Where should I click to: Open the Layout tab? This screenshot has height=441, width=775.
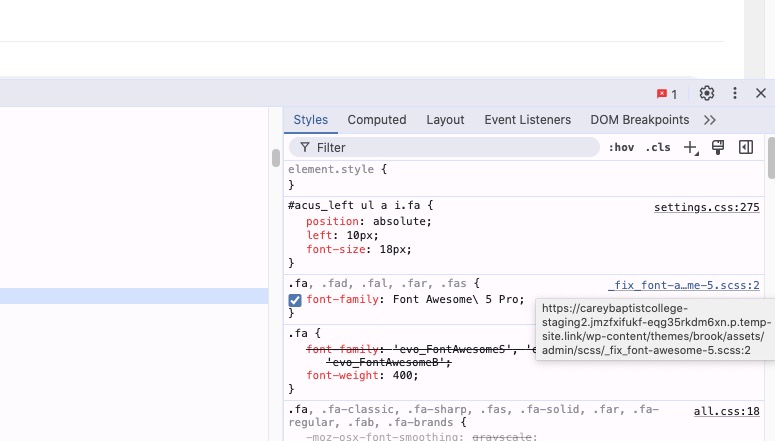(x=445, y=120)
